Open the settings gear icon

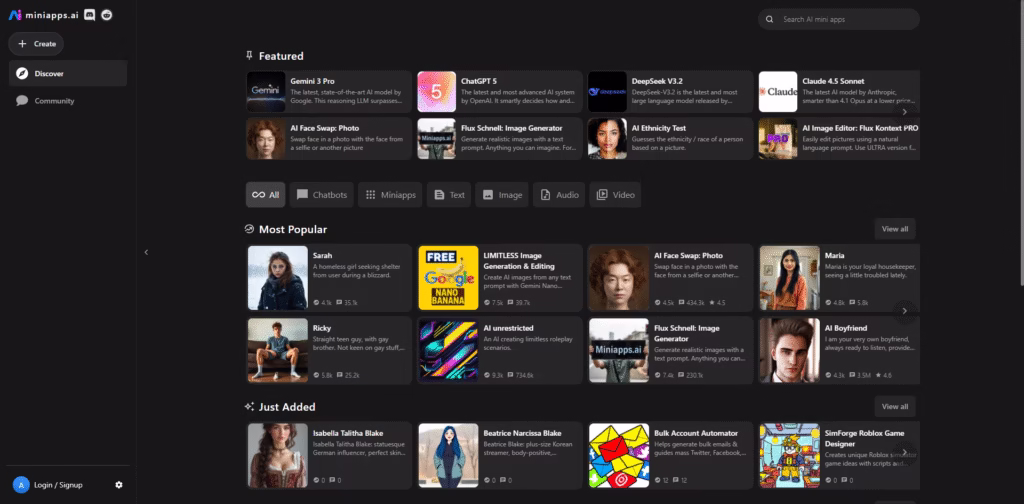(119, 485)
